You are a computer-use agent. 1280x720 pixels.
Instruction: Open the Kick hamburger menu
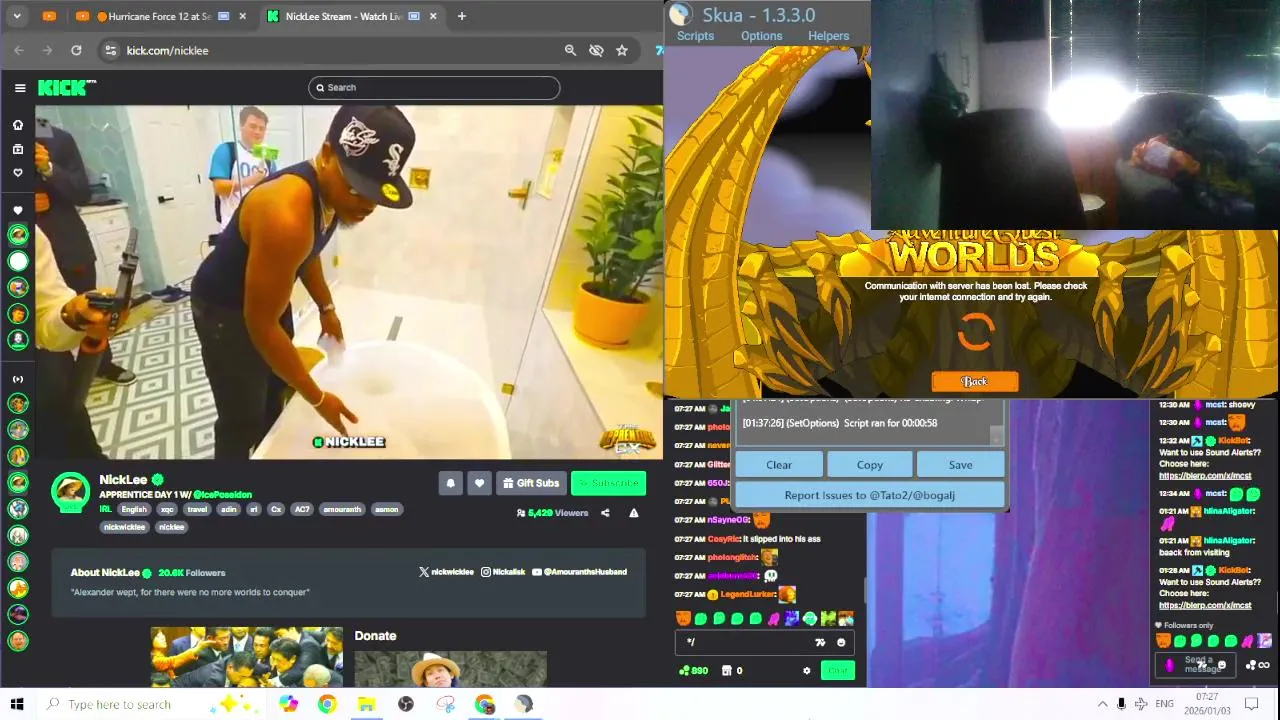coord(20,88)
